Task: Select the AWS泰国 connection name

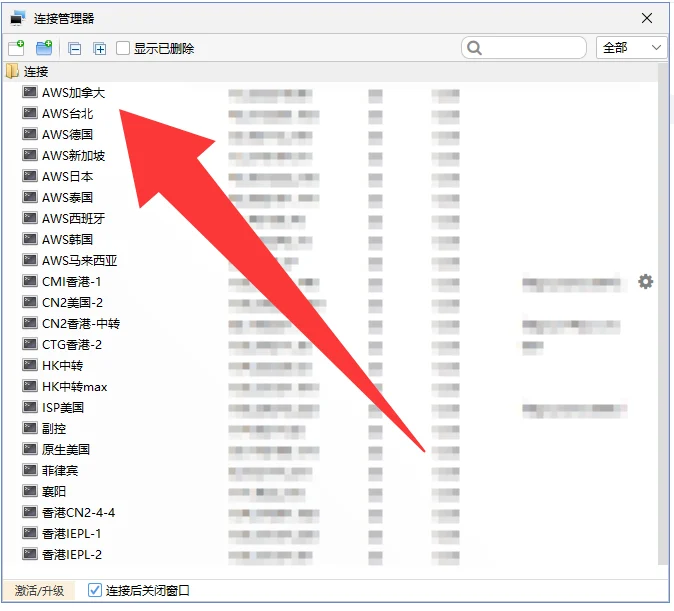Action: 67,197
